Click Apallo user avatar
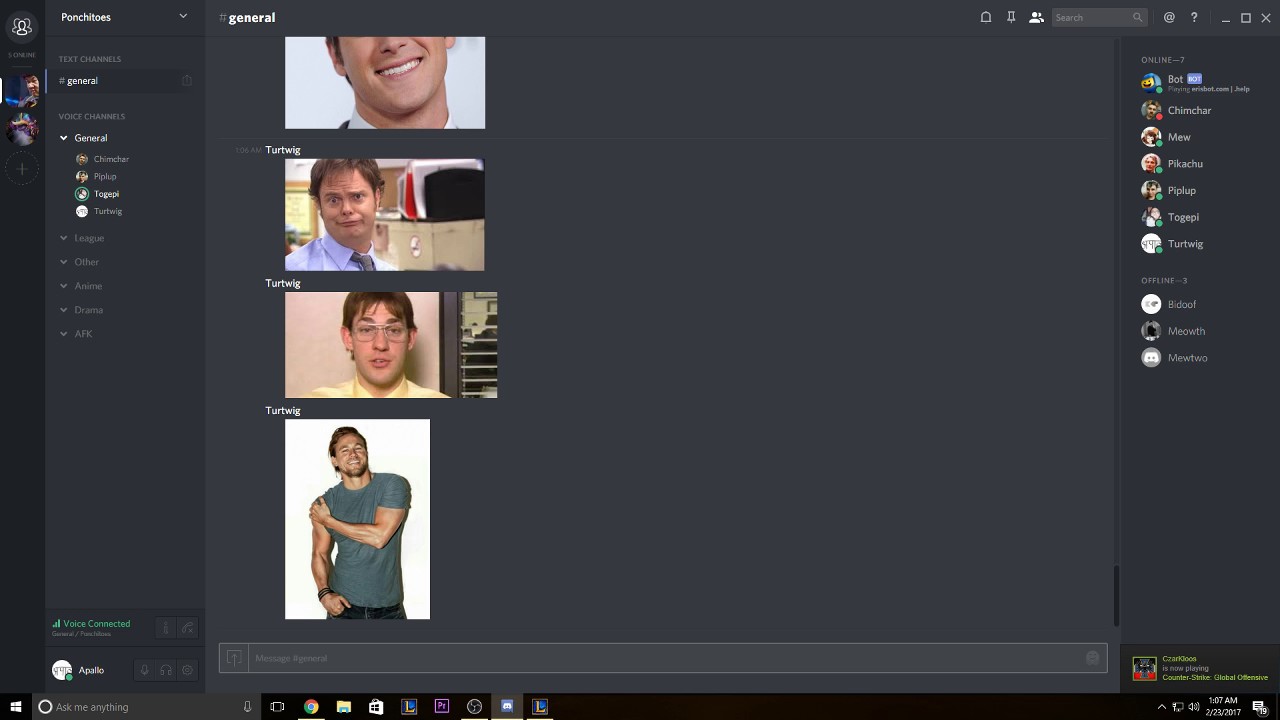 pyautogui.click(x=62, y=670)
